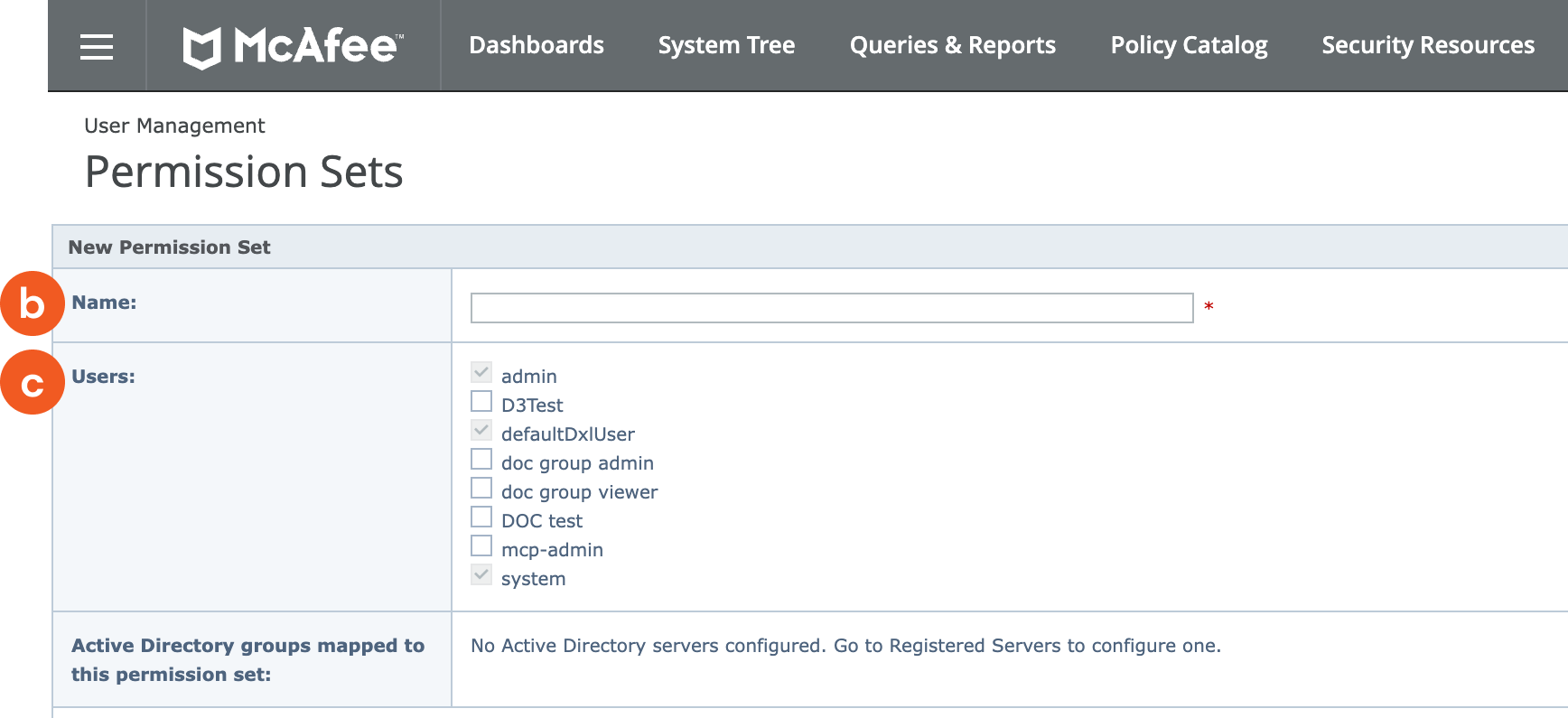Open the Dashboards menu
Viewport: 1568px width, 718px height.
(x=537, y=45)
